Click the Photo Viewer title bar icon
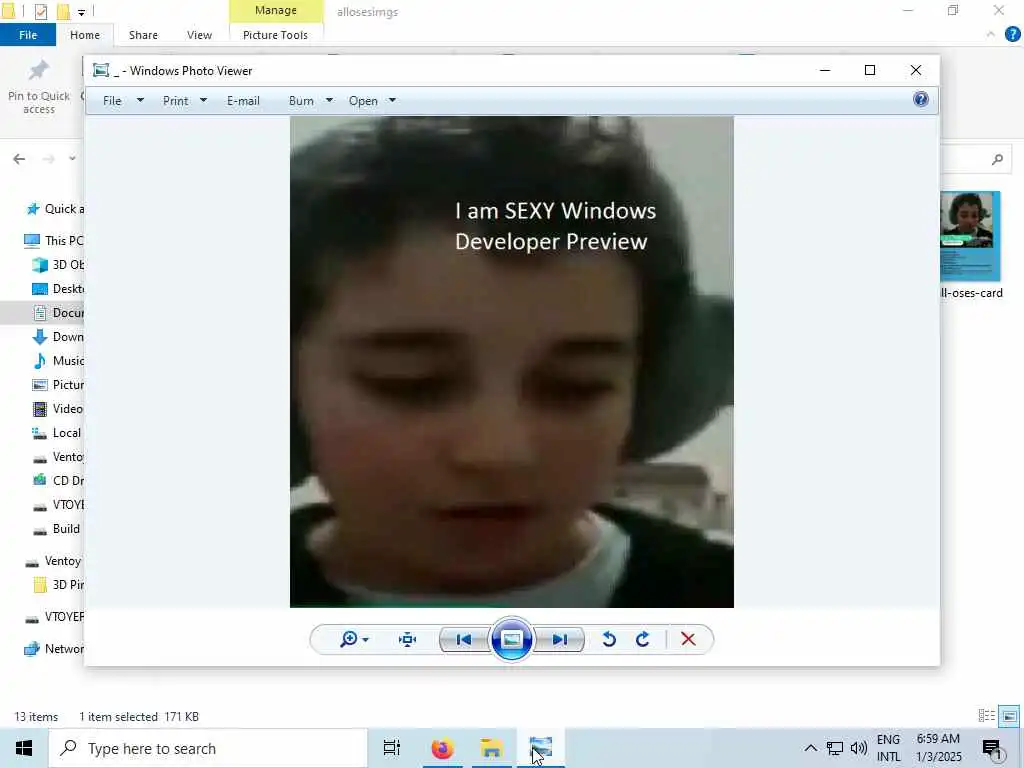 click(x=101, y=71)
